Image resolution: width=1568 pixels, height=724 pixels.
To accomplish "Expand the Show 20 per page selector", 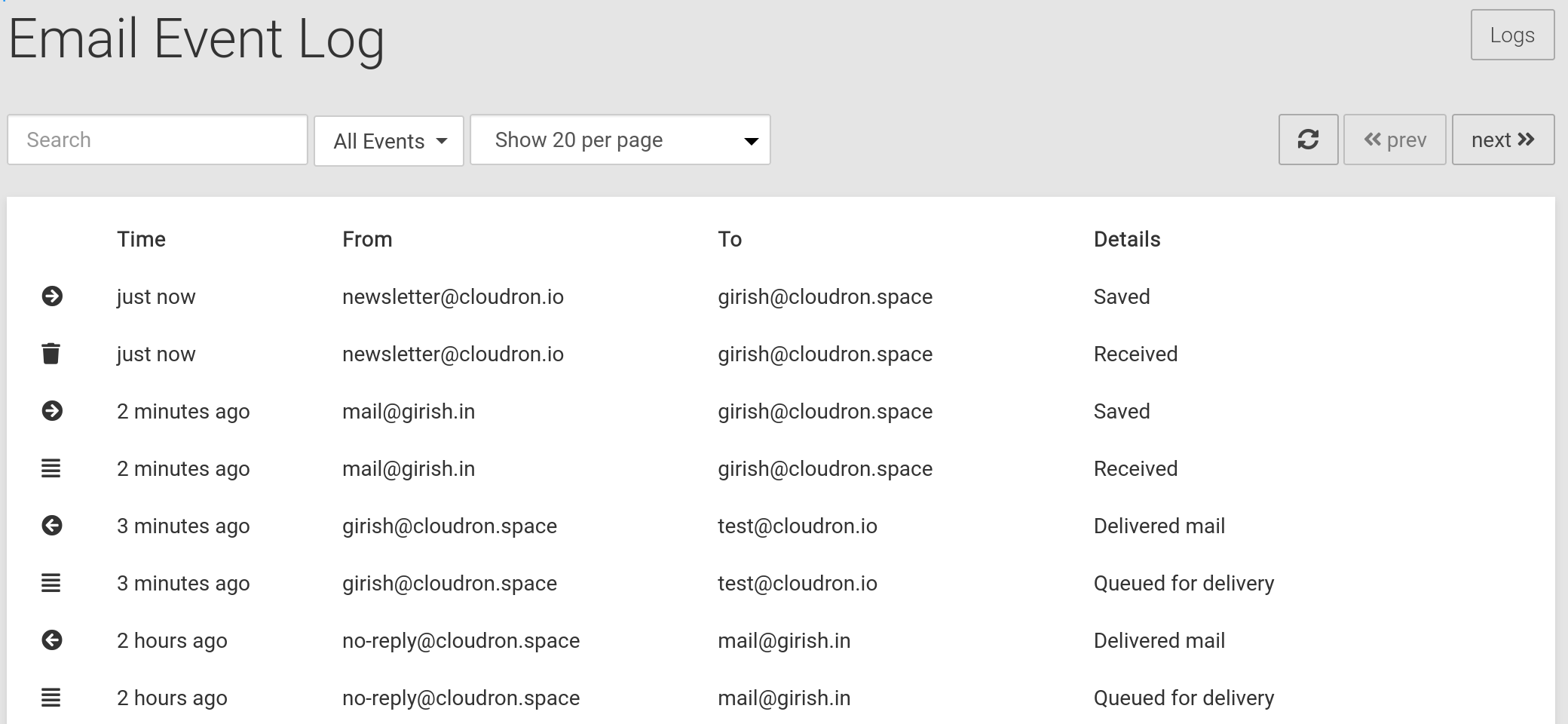I will pyautogui.click(x=620, y=140).
